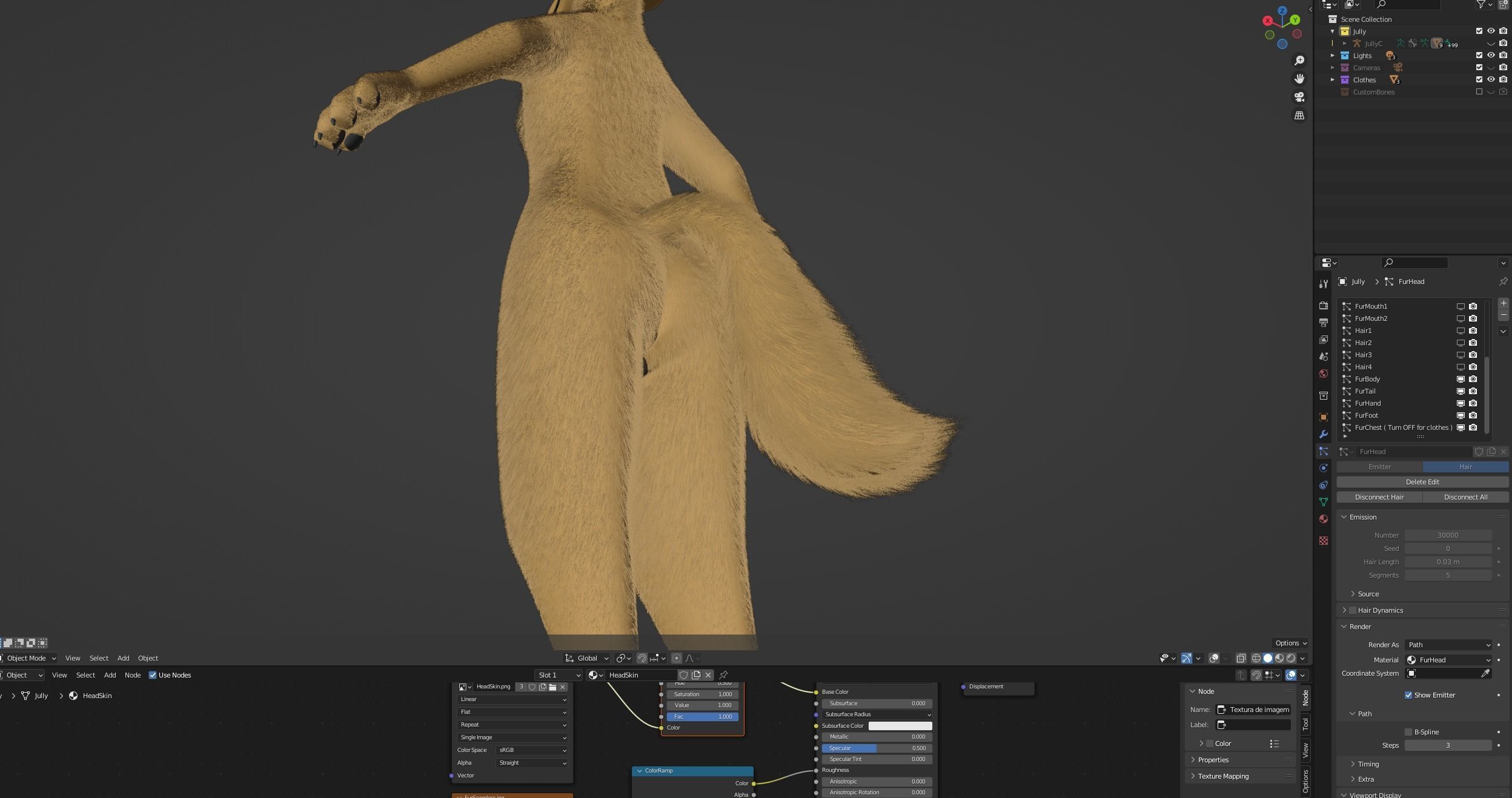
Task: Open the viewport Add menu
Action: pos(123,658)
